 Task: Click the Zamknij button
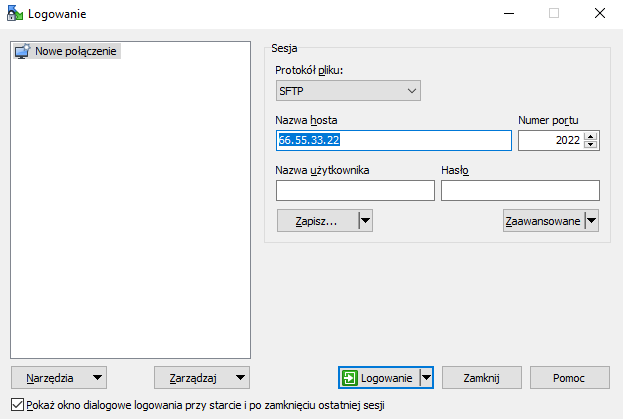[482, 377]
